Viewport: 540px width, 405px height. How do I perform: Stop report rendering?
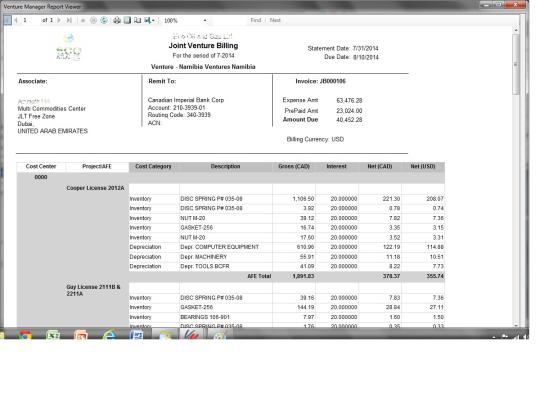tap(93, 20)
